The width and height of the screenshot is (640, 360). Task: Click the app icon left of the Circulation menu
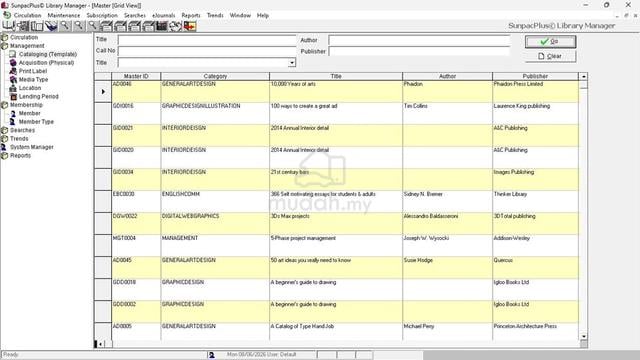click(x=6, y=15)
